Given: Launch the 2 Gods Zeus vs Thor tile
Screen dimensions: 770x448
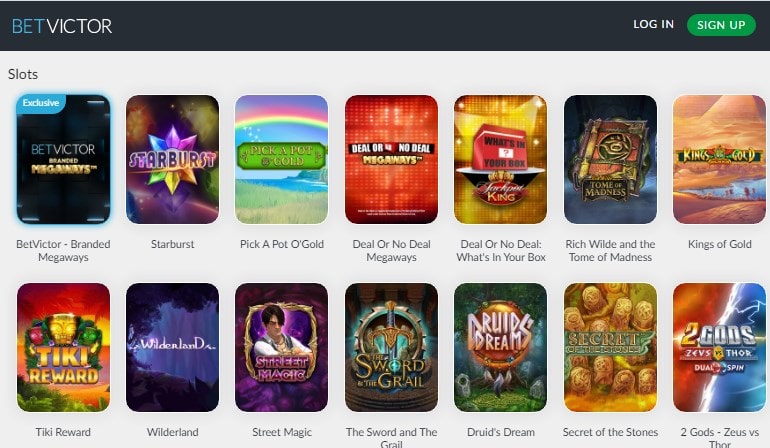Looking at the screenshot, I should tap(719, 347).
